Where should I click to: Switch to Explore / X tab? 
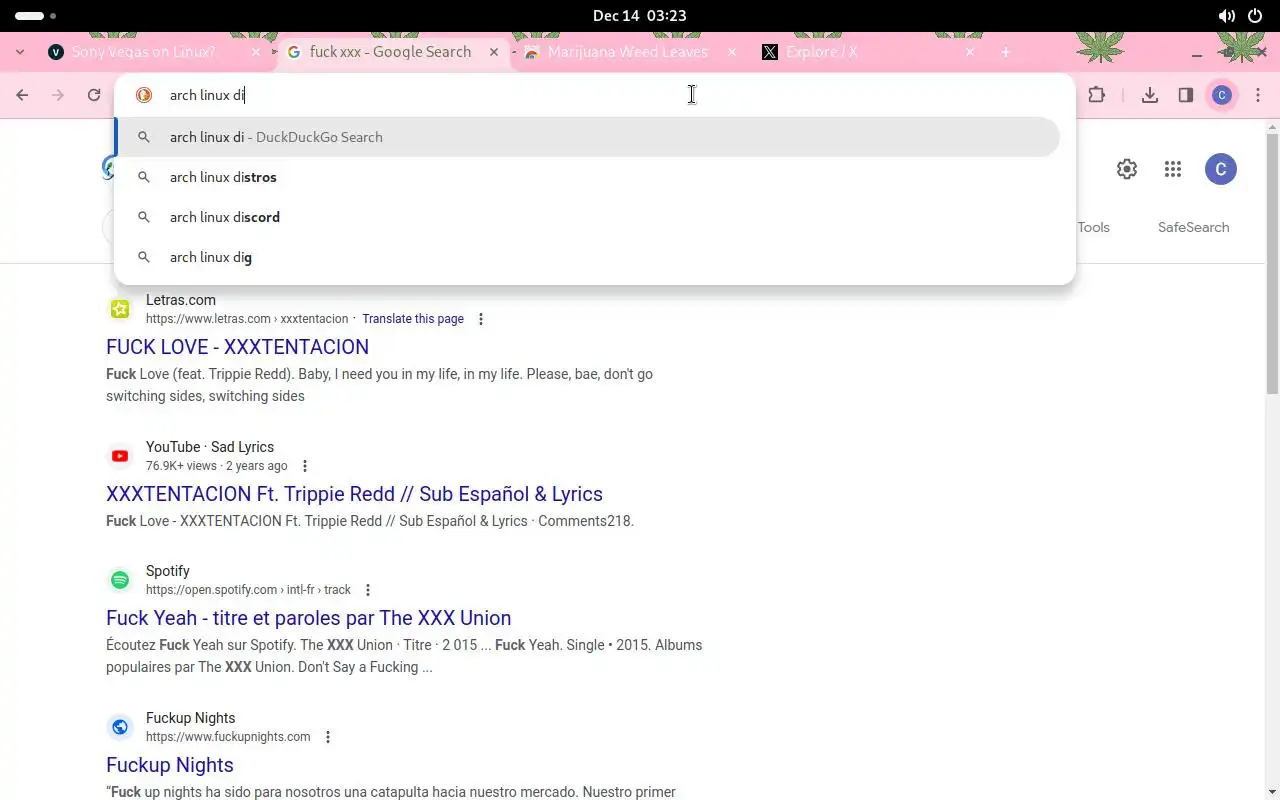(868, 52)
